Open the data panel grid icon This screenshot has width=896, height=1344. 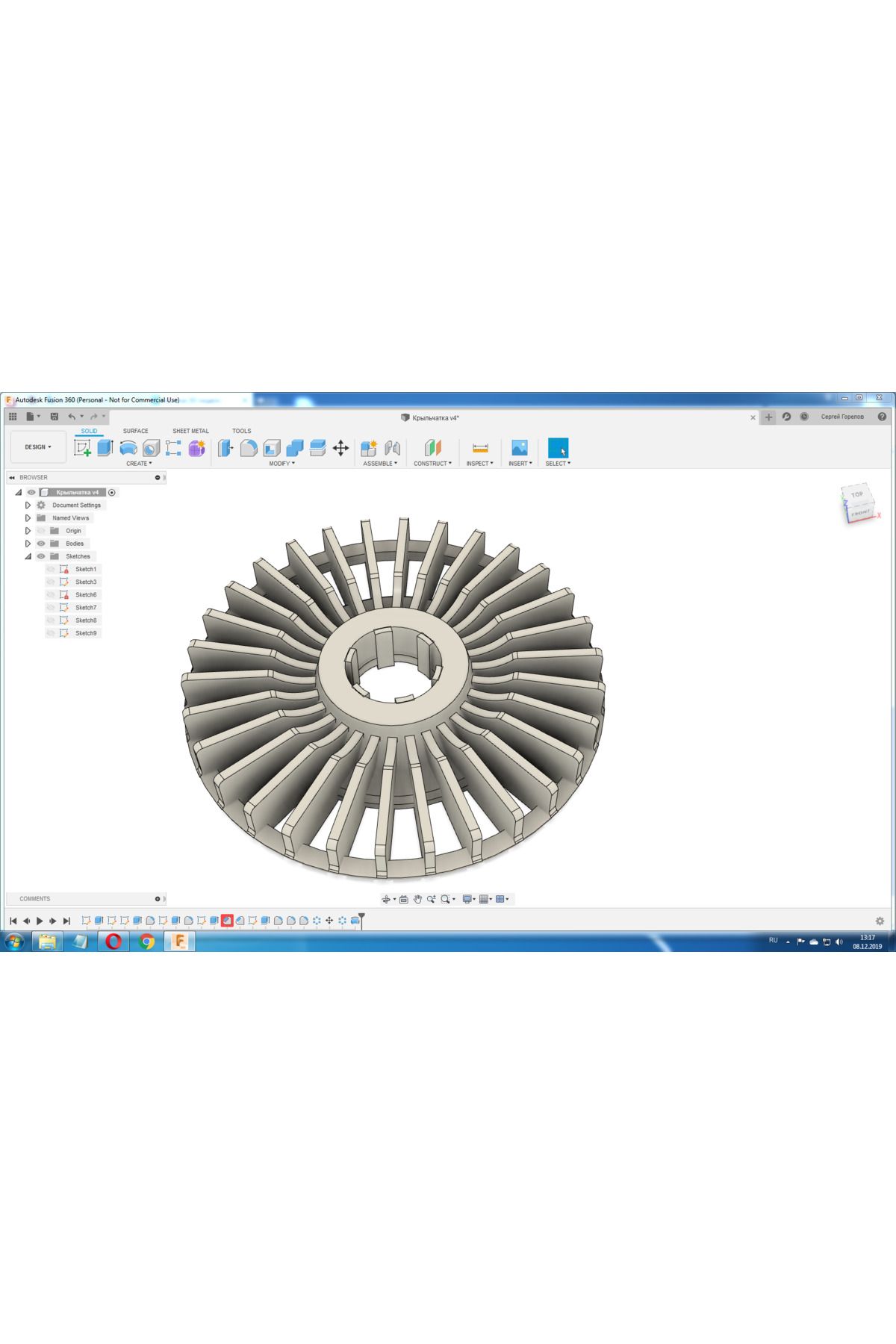[x=13, y=417]
